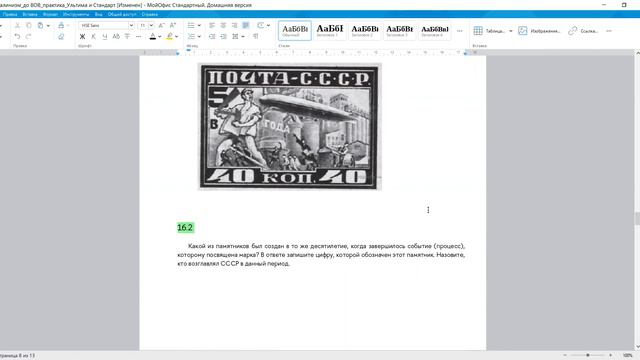
Task: Click the clear formatting eraser icon
Action: point(61,36)
